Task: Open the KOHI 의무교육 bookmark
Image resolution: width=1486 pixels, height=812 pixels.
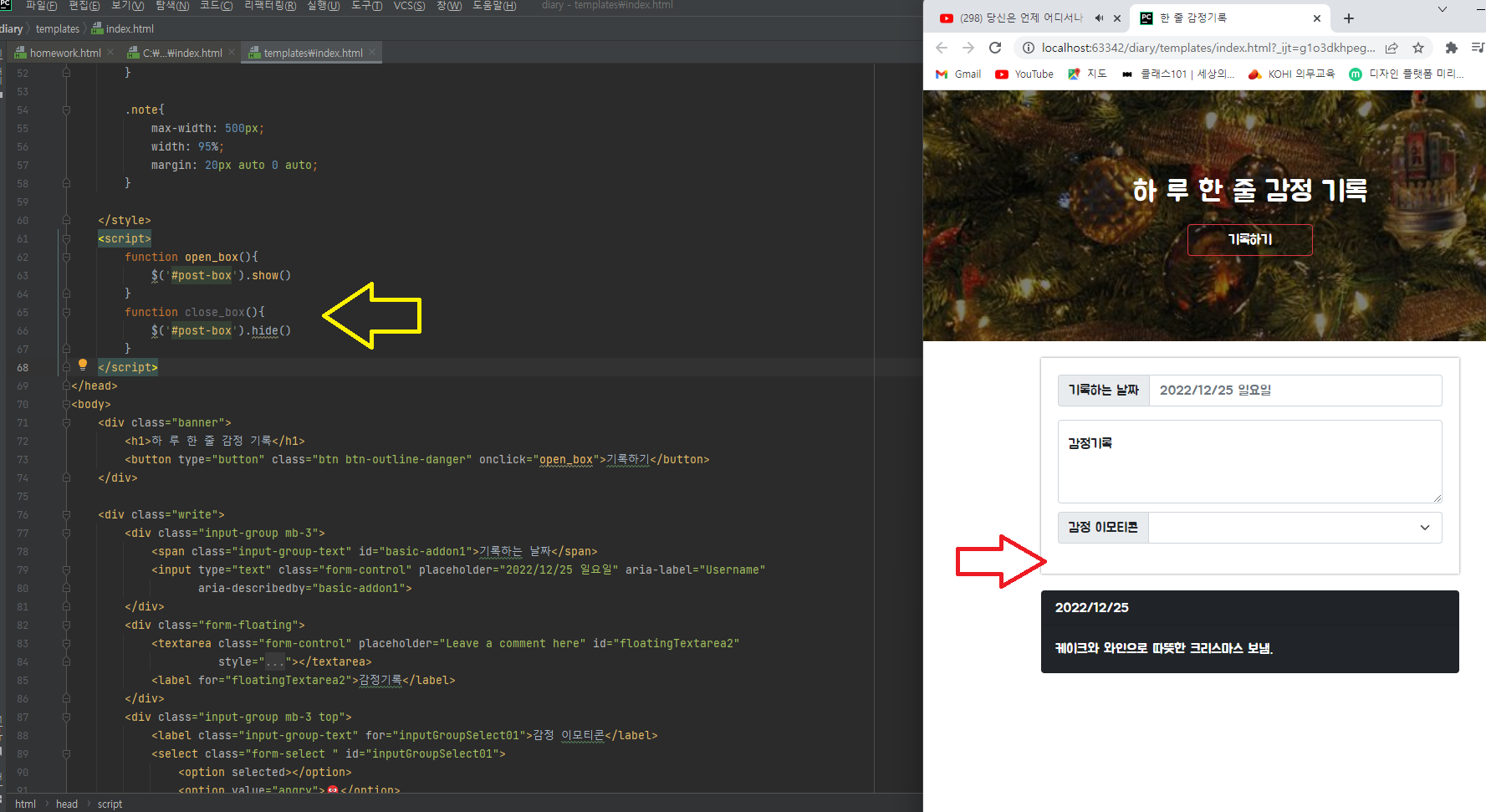Action: coord(1292,74)
